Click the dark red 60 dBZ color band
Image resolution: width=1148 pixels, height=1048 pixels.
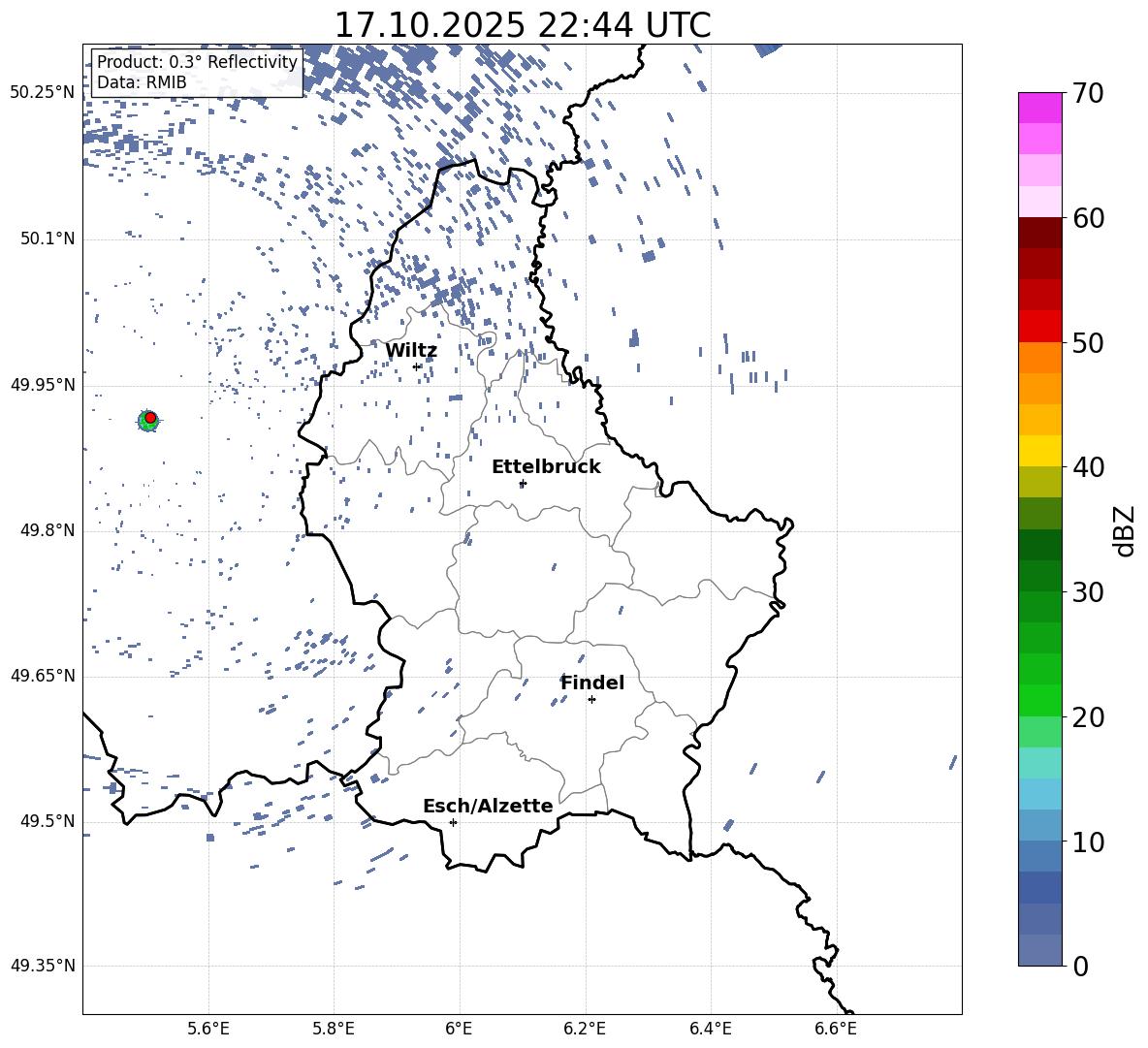[x=1040, y=233]
